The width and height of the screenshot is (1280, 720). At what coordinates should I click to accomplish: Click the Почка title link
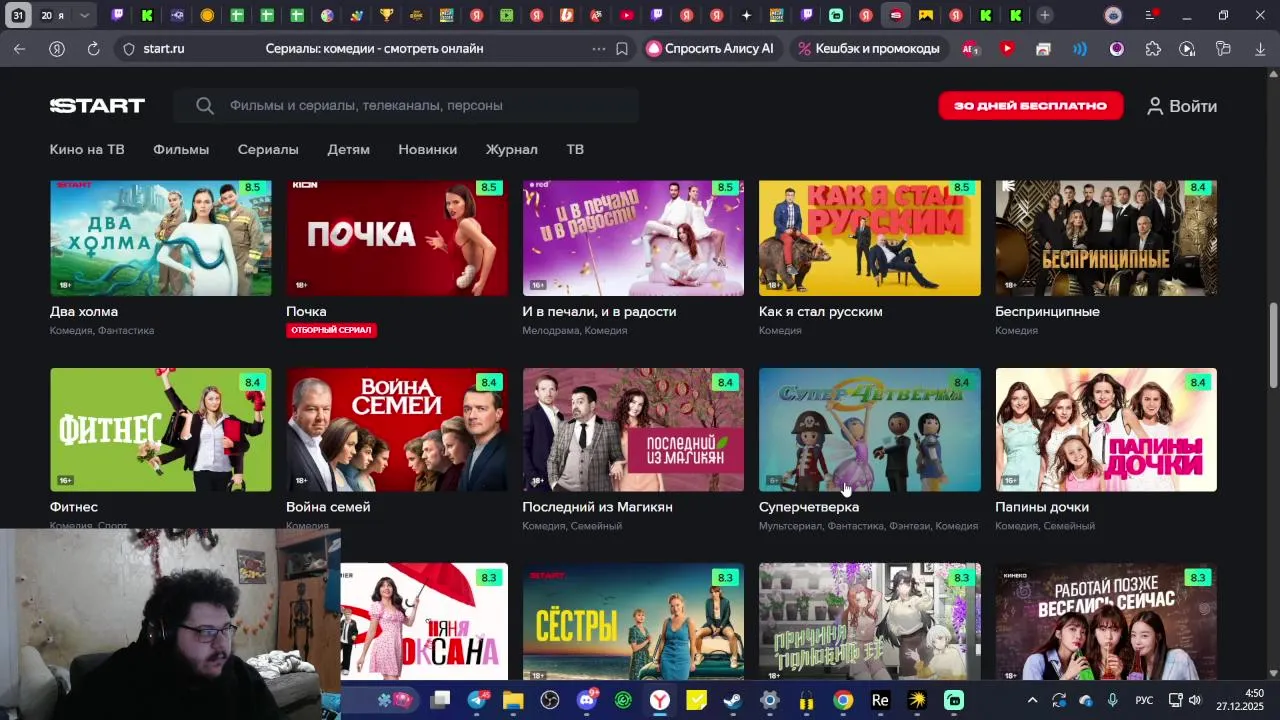click(x=306, y=312)
